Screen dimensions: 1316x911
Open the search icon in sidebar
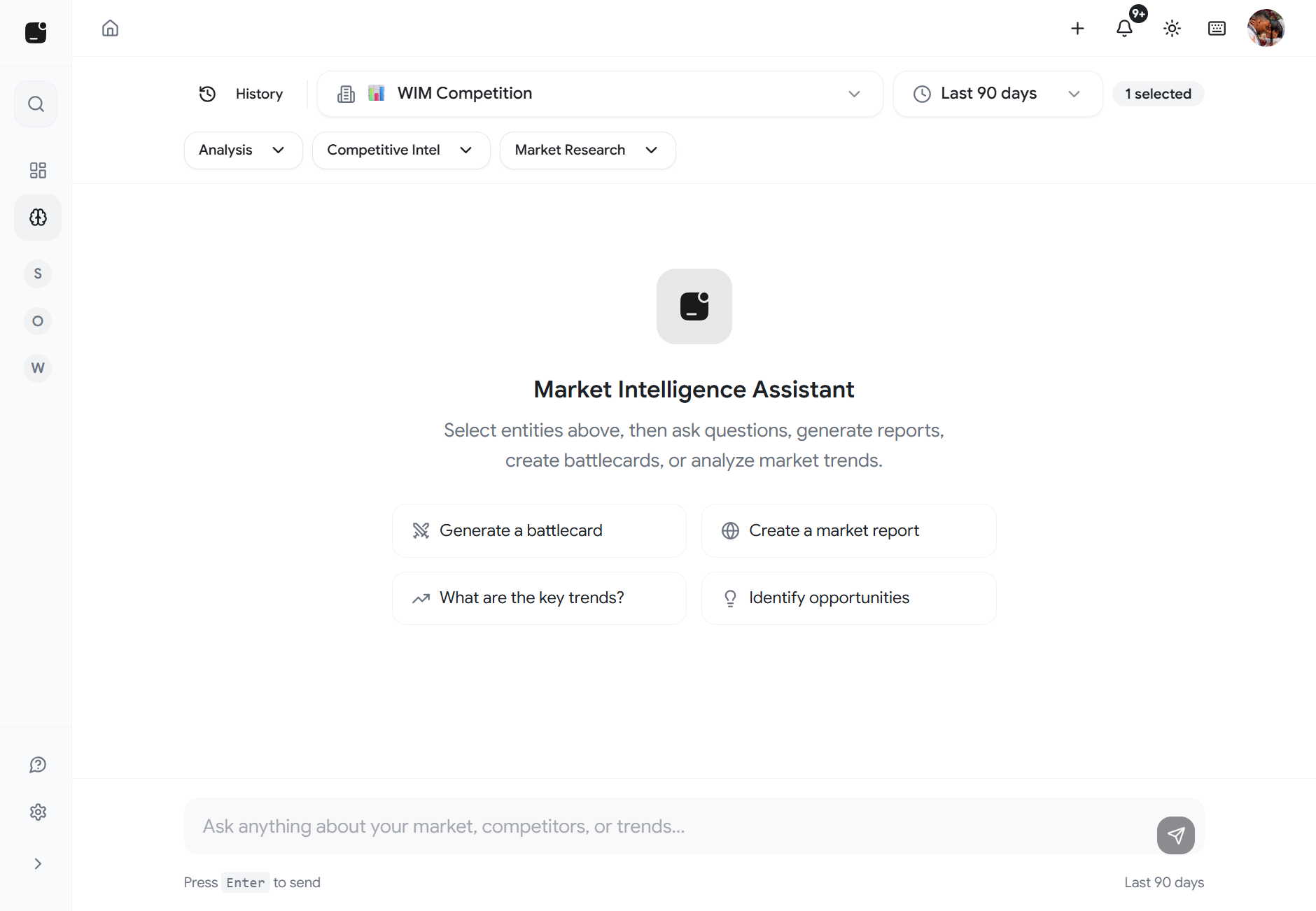pyautogui.click(x=36, y=104)
